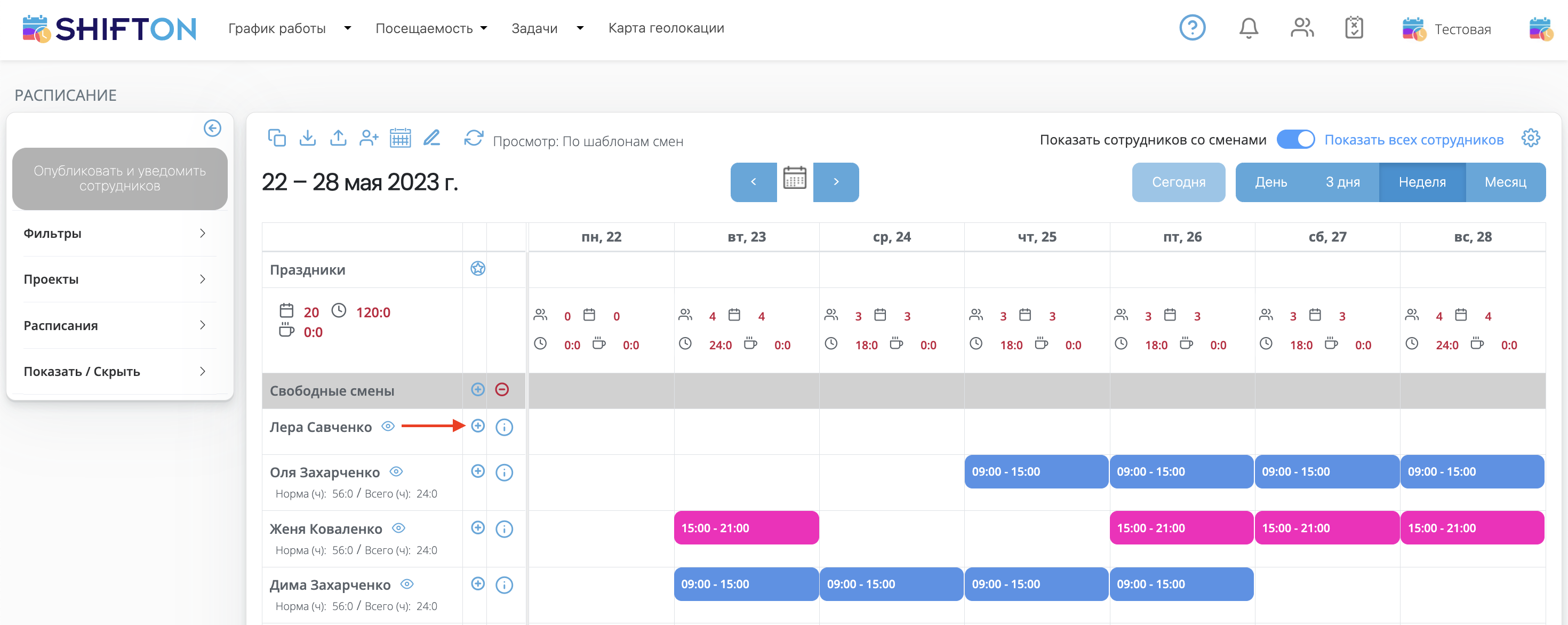Screen dimensions: 1568x625
Task: Toggle visibility eye for Лера Савченко
Action: click(388, 426)
